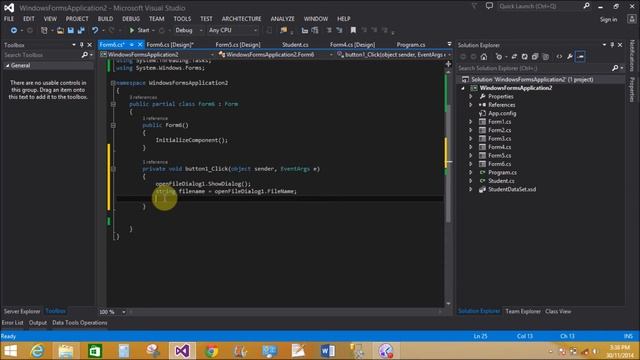Click the Home icon in Solution Explorer

(x=484, y=57)
